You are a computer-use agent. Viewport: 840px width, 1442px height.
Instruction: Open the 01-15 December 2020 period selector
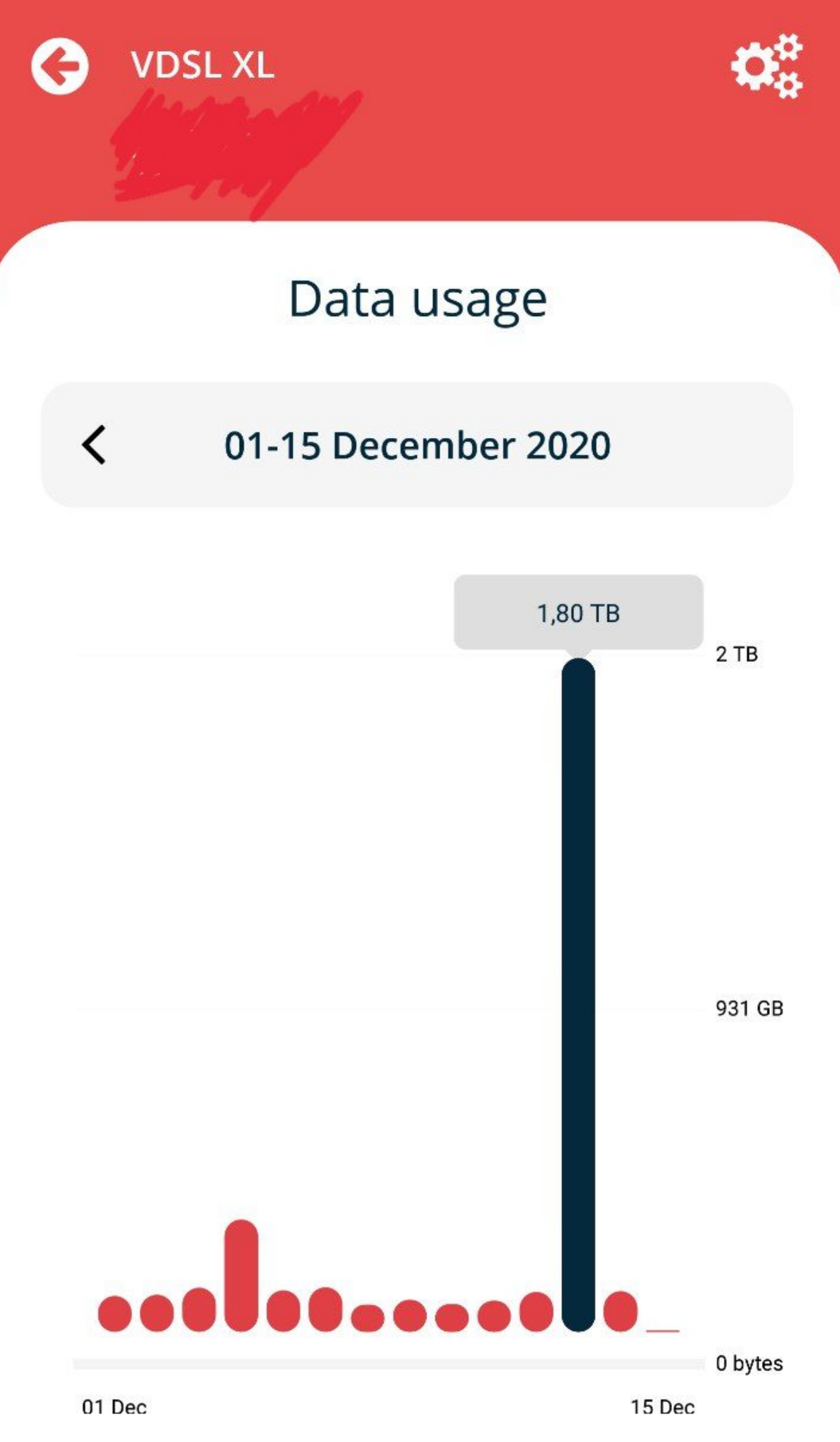point(417,445)
